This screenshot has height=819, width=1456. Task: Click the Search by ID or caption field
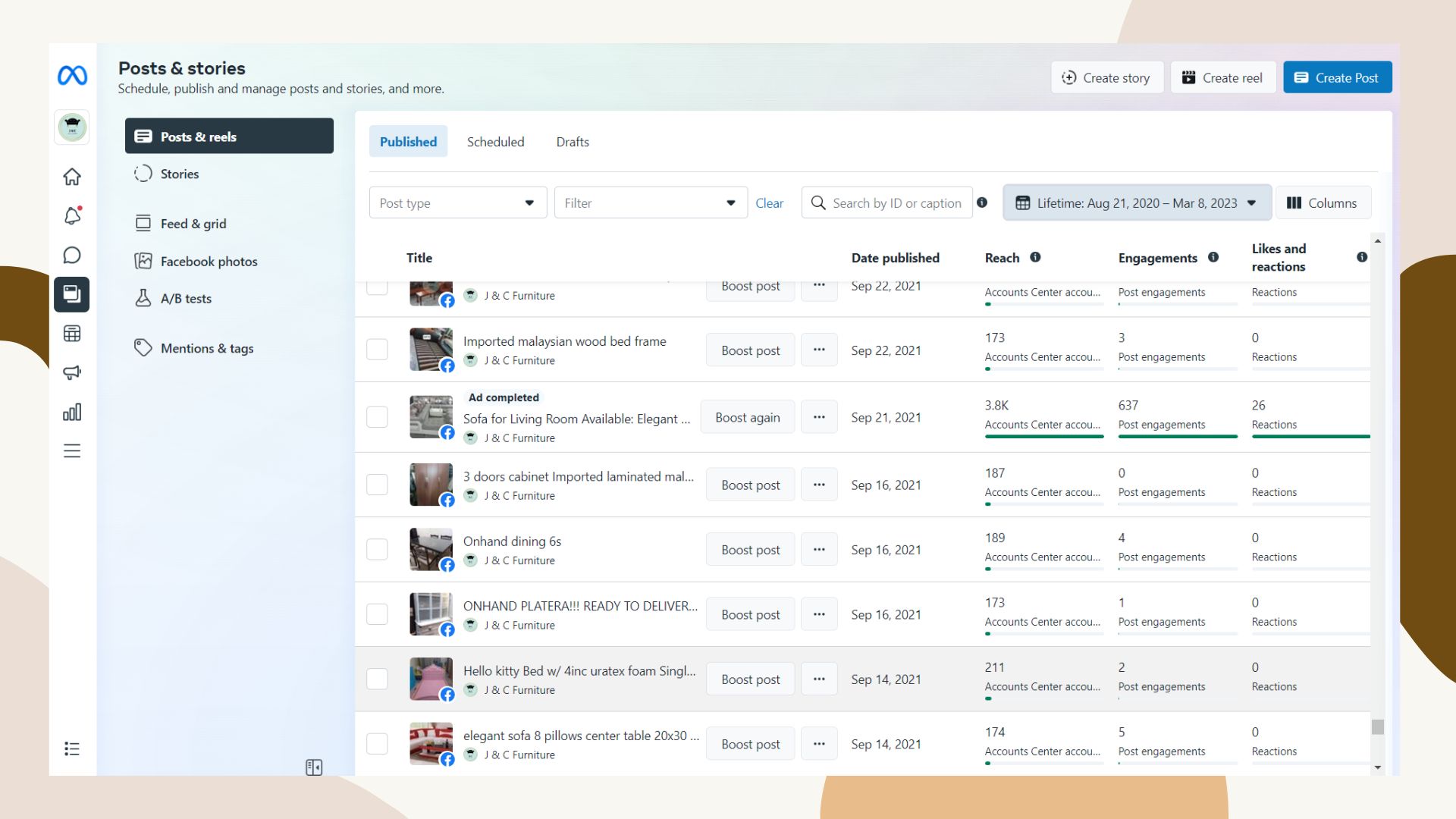tap(896, 203)
